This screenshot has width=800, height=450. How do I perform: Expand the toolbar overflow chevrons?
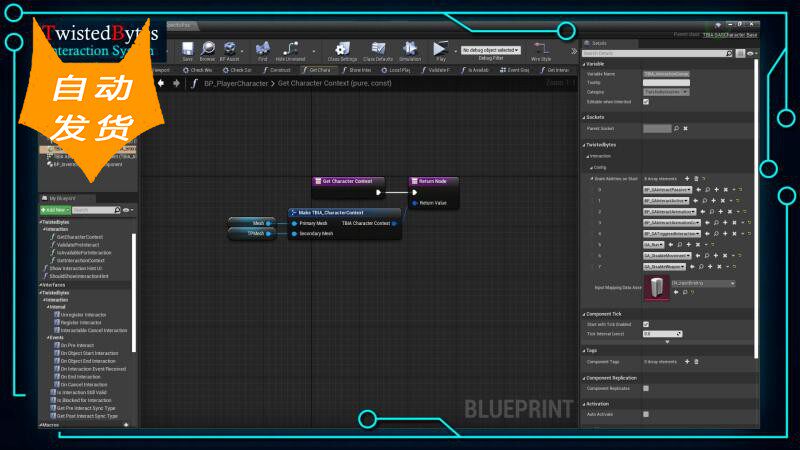point(574,52)
